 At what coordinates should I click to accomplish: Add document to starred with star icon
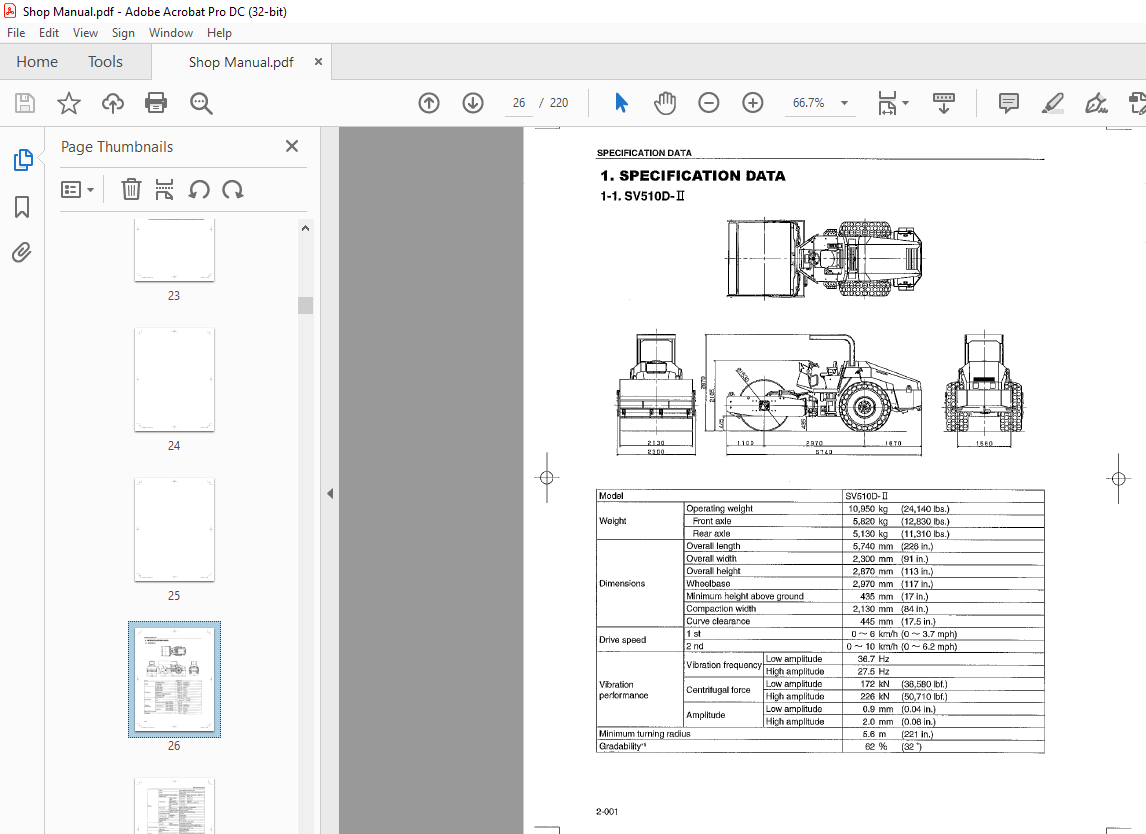coord(69,103)
